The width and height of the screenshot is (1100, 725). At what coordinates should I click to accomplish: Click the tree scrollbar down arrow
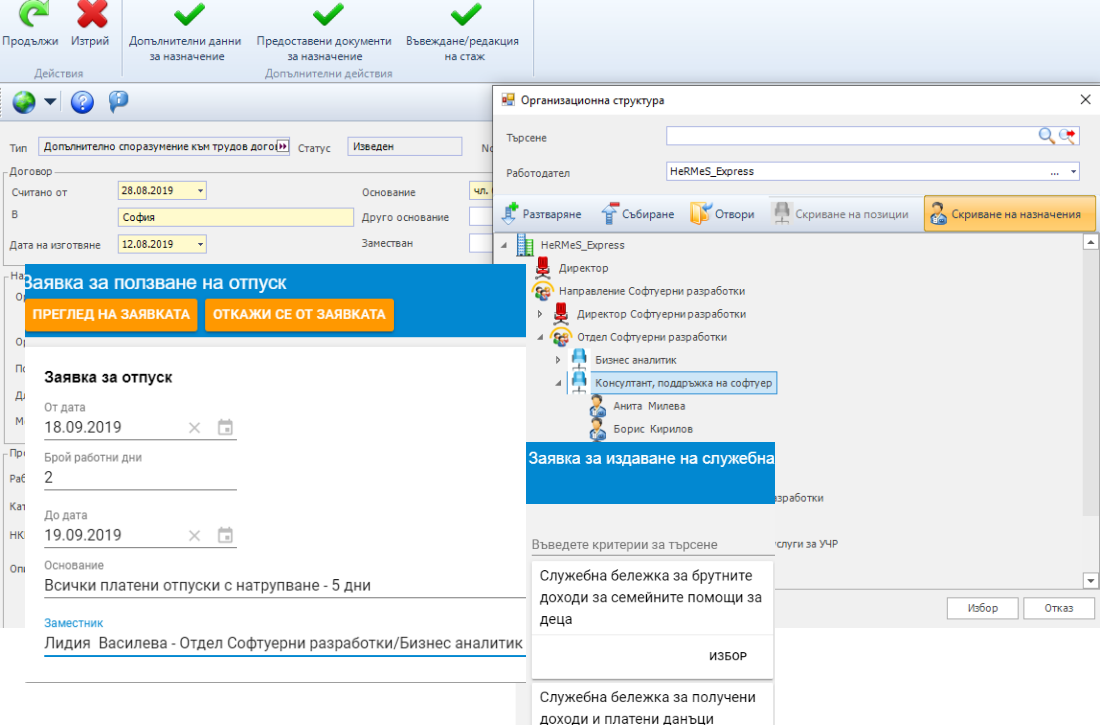(1090, 580)
